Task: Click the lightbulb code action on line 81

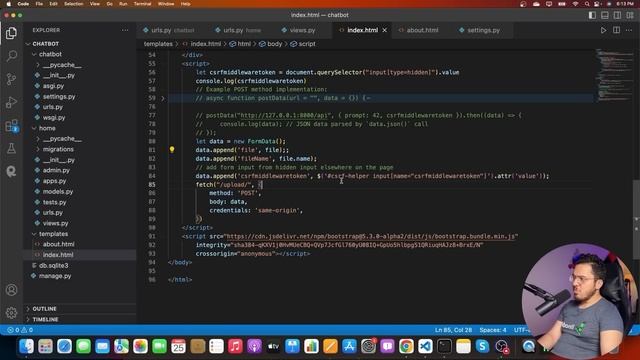Action: [172, 150]
